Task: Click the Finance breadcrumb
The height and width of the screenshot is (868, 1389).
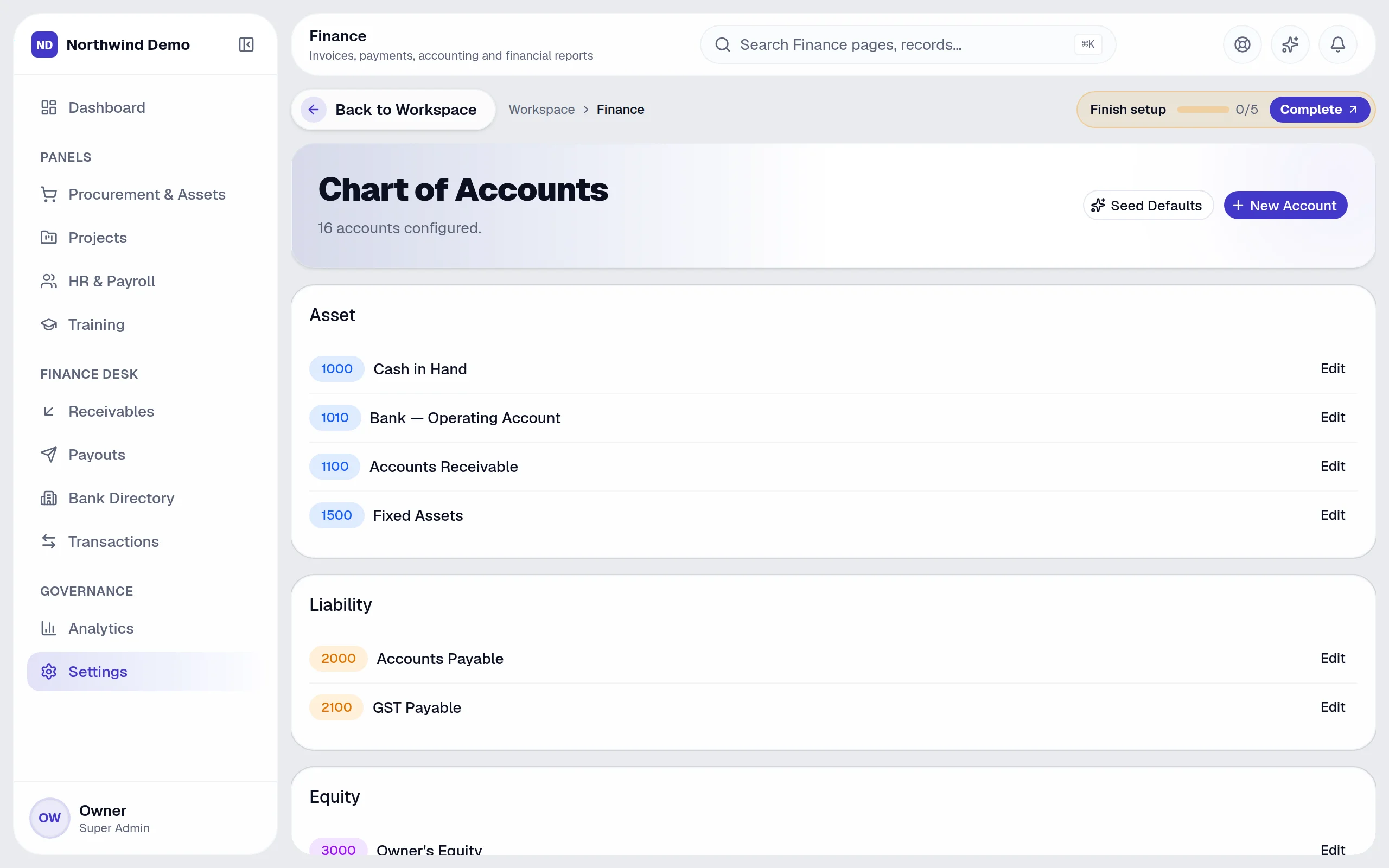Action: 620,110
